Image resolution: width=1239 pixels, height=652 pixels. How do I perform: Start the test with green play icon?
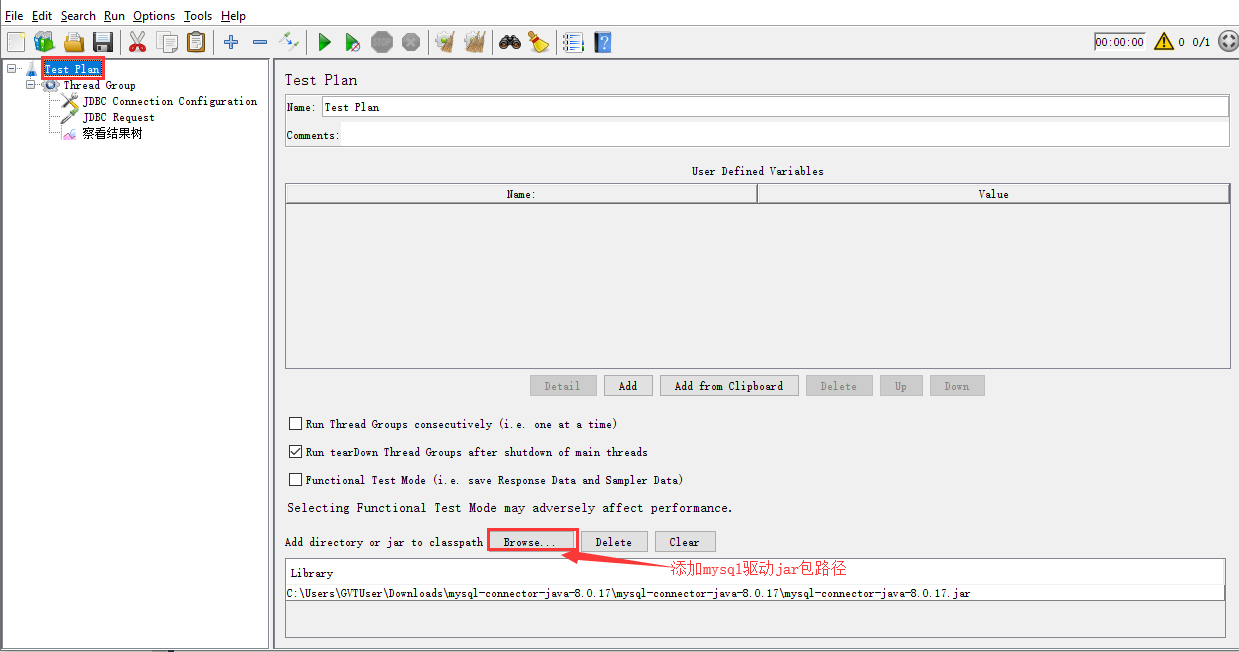324,42
